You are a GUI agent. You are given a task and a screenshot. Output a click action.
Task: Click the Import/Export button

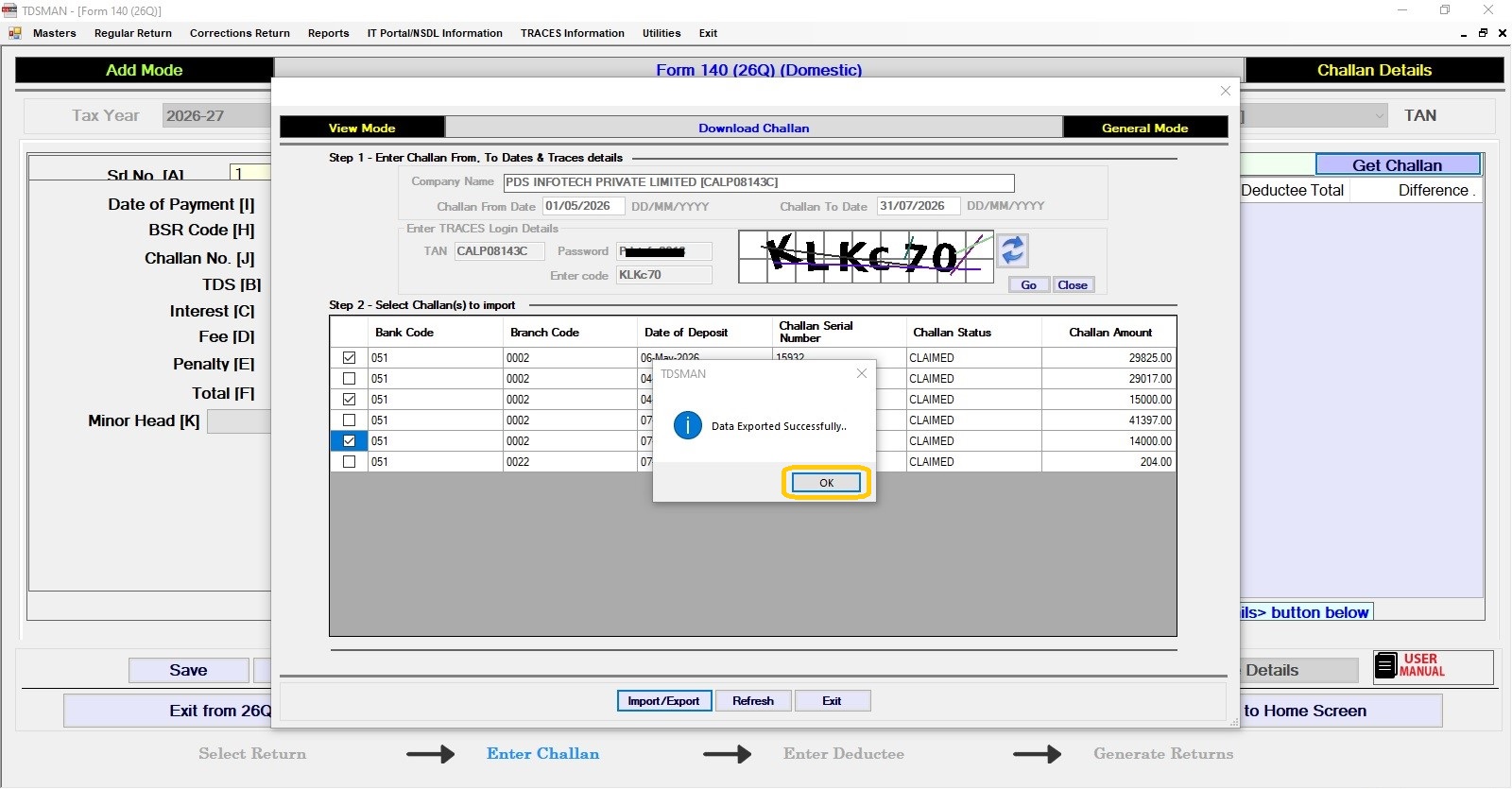pyautogui.click(x=663, y=701)
